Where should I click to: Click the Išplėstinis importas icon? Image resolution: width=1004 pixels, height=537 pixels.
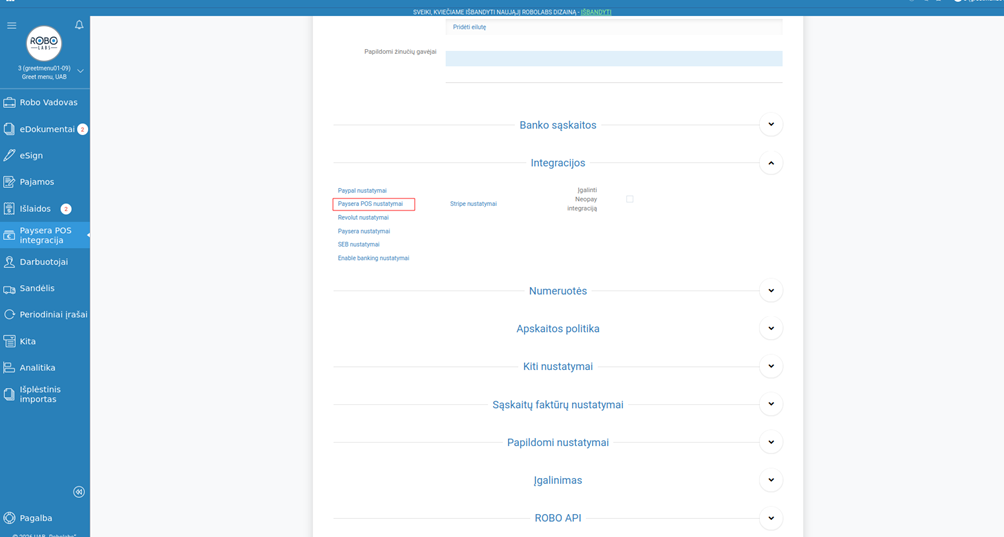(9, 394)
